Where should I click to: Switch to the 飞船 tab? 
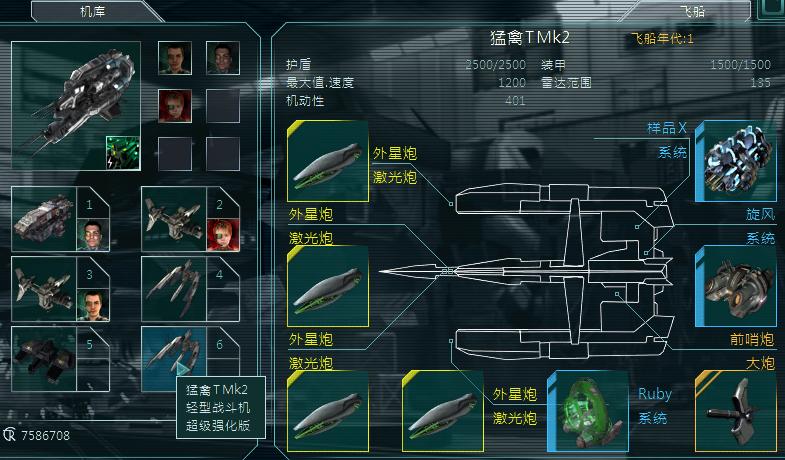pyautogui.click(x=691, y=11)
